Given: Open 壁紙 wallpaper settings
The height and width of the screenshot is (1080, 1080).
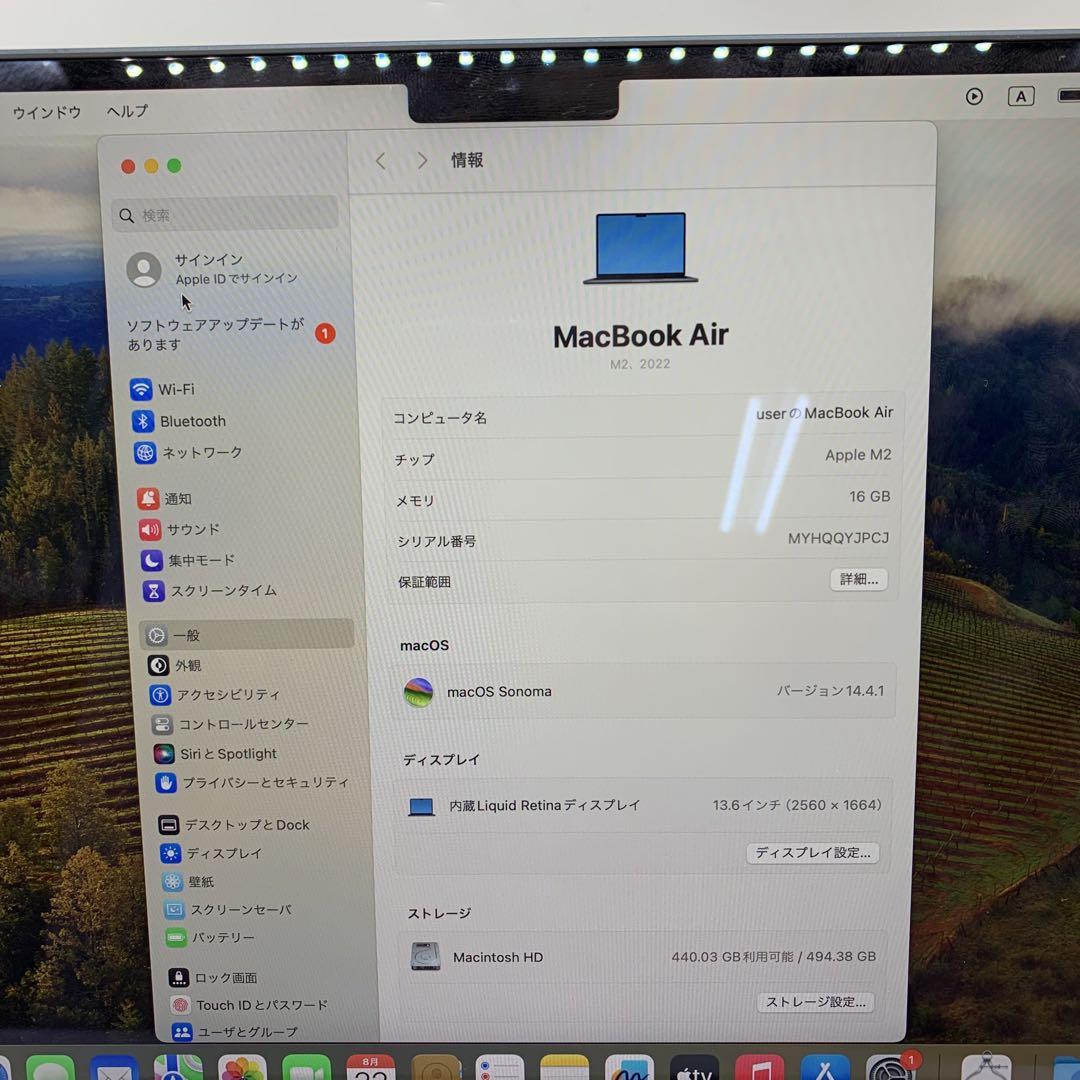Looking at the screenshot, I should 187,882.
